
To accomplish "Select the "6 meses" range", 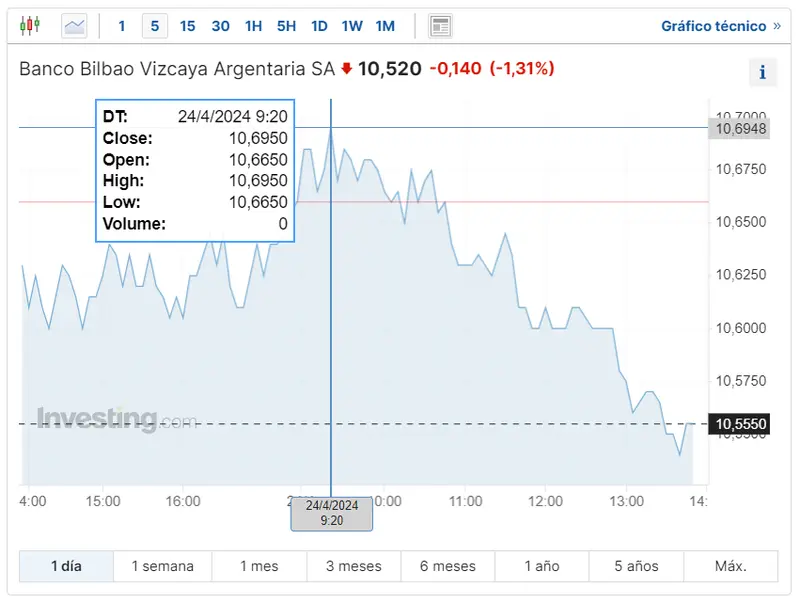I will (447, 566).
